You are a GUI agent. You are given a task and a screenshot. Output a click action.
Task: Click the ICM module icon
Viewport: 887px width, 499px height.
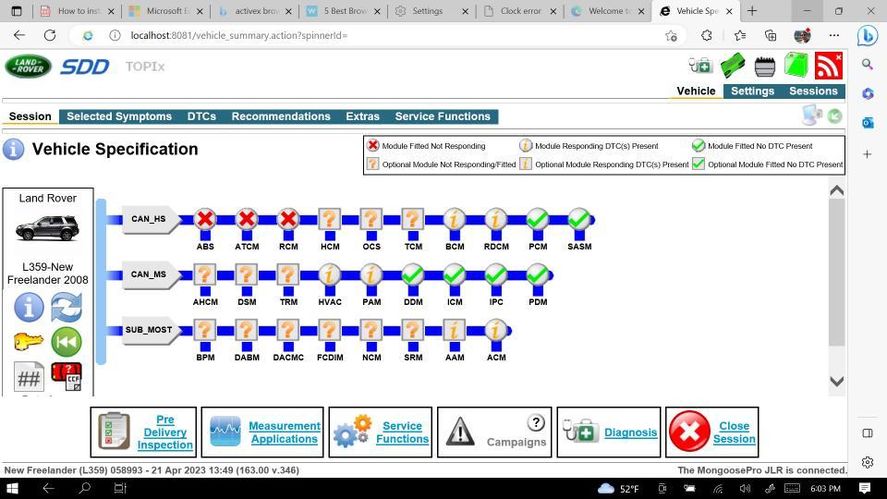pos(455,275)
